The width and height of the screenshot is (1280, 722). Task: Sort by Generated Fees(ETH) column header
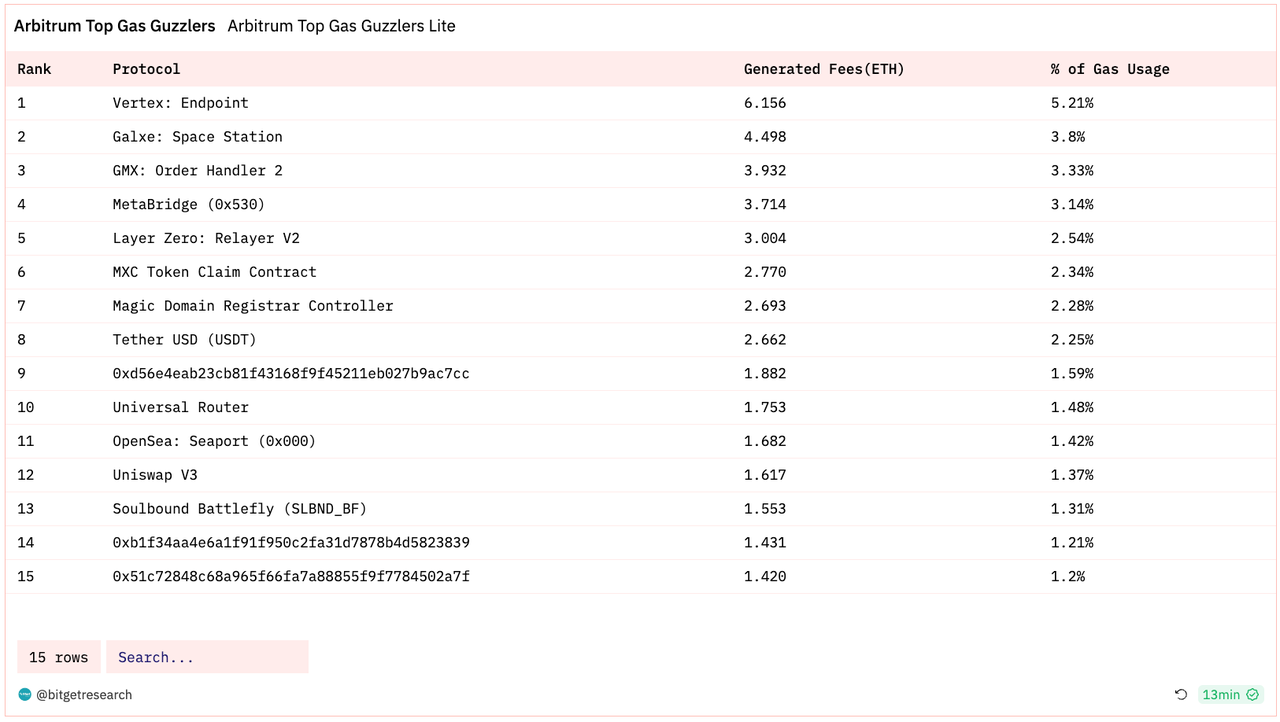[x=824, y=69]
